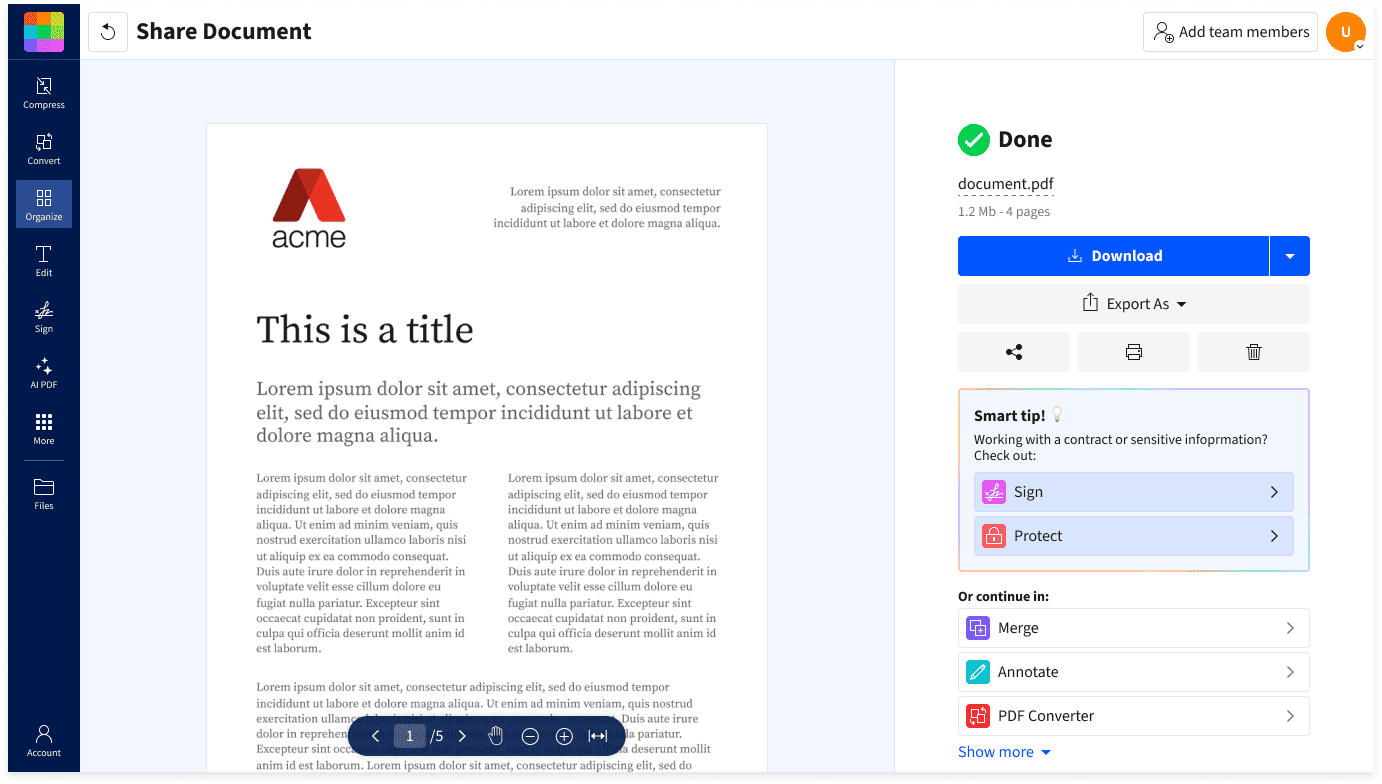
Task: Click the current page number field
Action: click(x=409, y=736)
